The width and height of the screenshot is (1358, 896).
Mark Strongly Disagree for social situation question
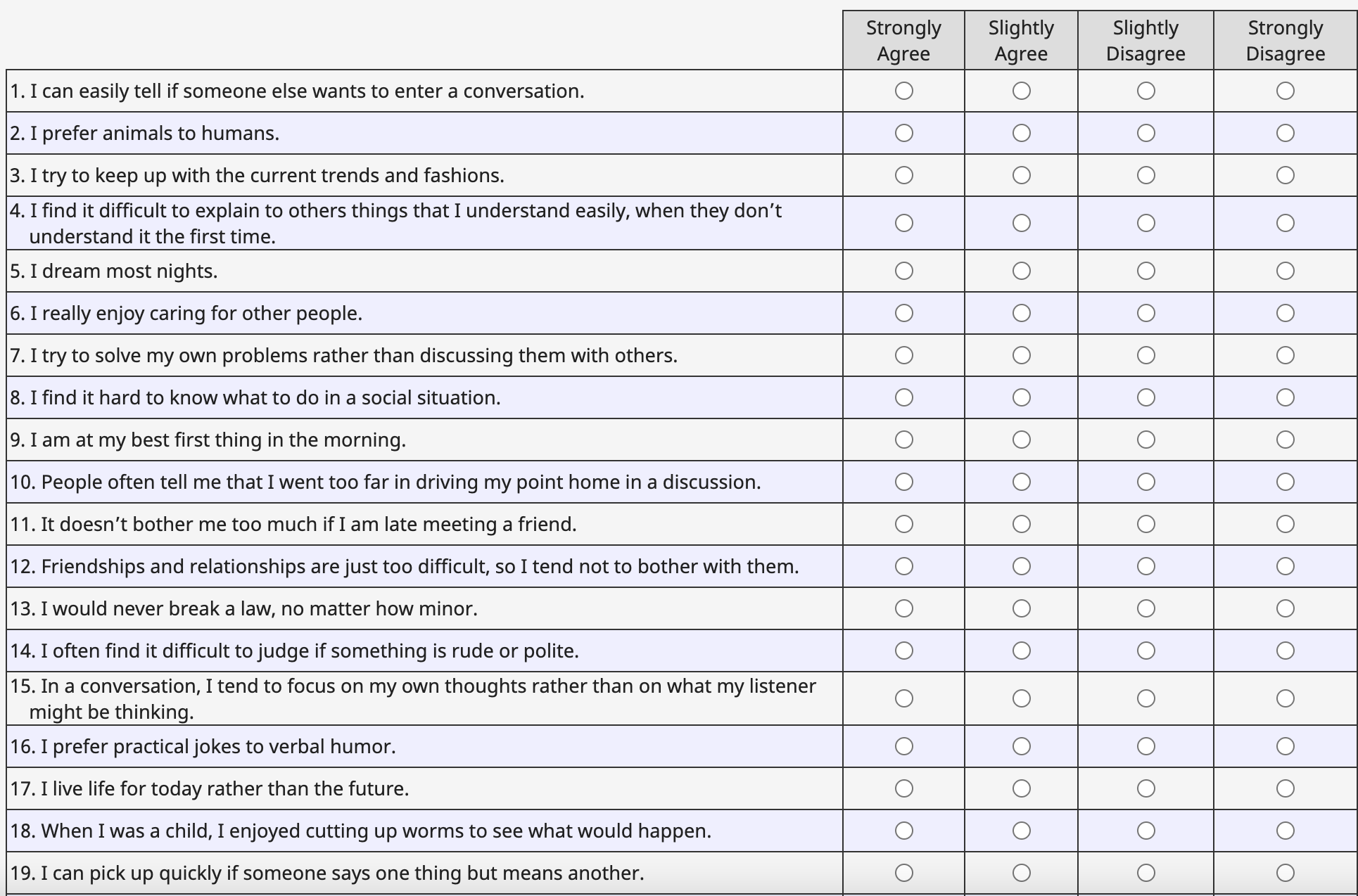point(1286,397)
